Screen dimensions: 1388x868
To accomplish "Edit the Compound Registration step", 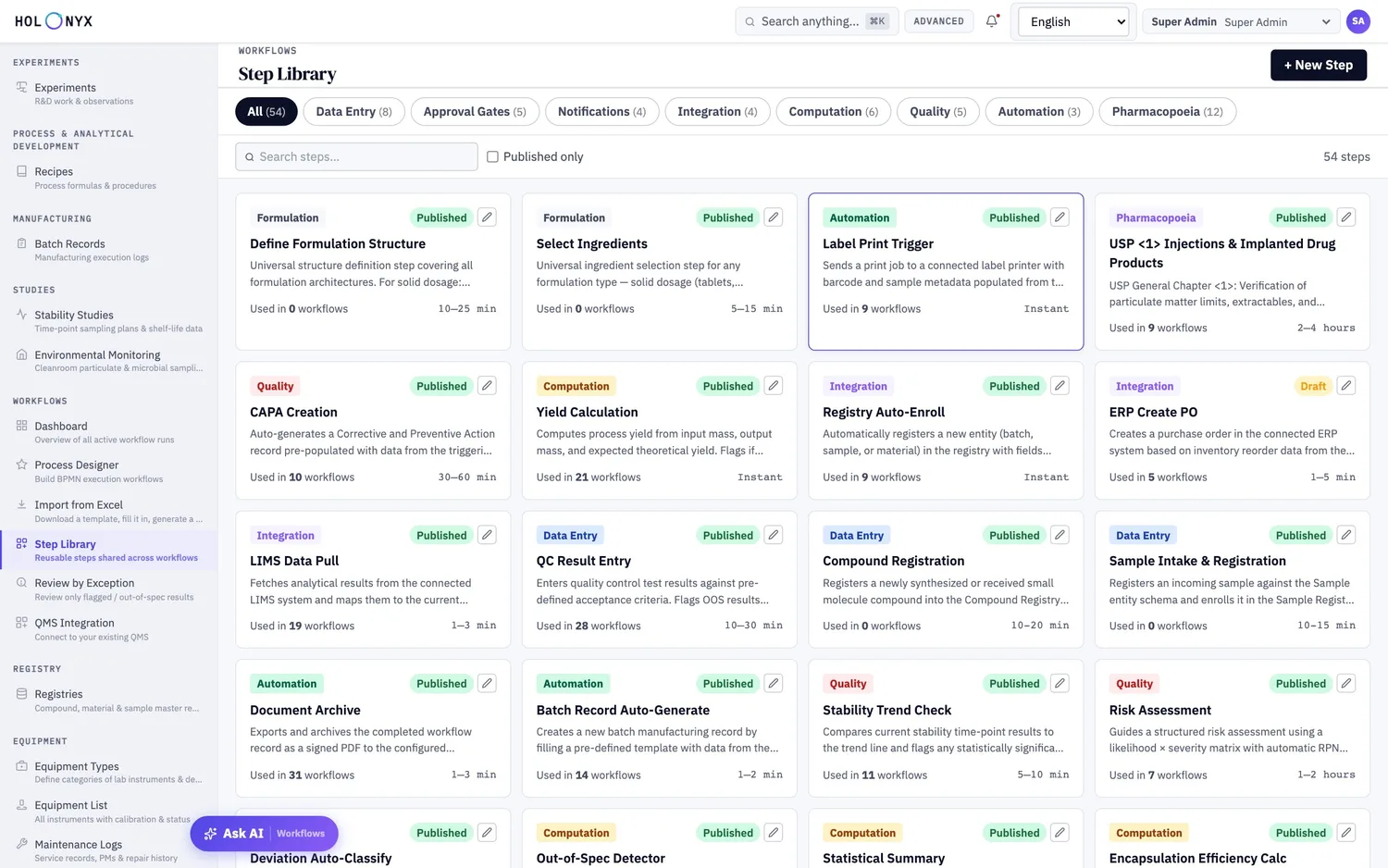I will (x=1060, y=535).
